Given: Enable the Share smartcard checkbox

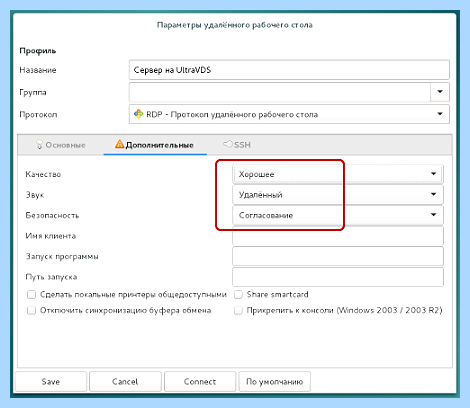Looking at the screenshot, I should pos(238,295).
